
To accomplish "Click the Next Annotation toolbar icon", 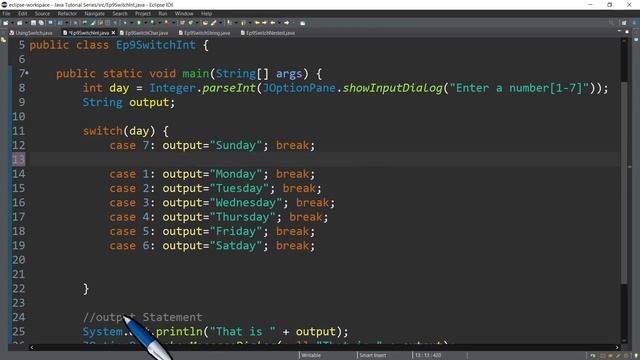I will tap(229, 23).
